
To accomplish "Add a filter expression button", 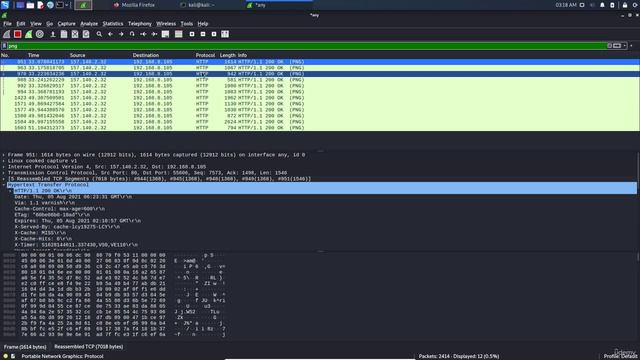I will [x=631, y=46].
